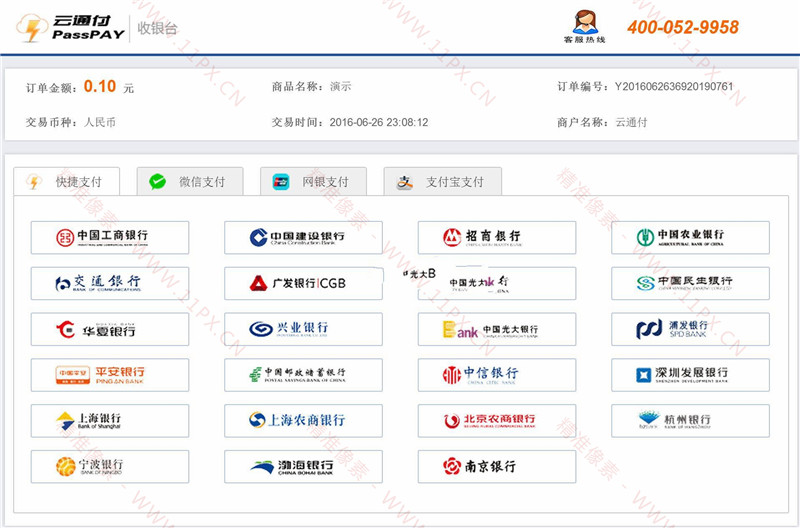The height and width of the screenshot is (528, 800).
Task: Choose the 华夏银行 option
Action: (110, 329)
